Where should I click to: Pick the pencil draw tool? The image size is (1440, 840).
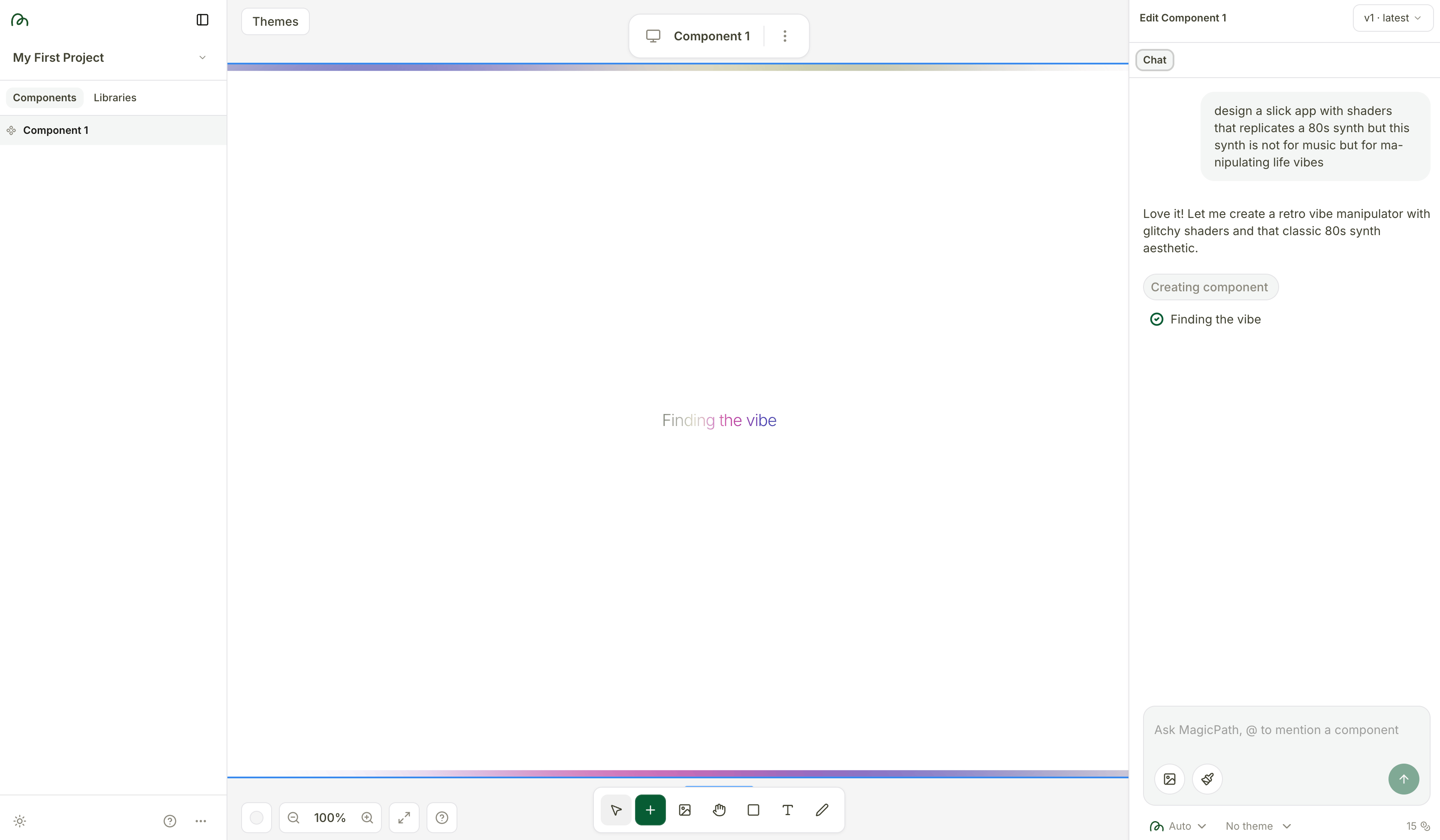pyautogui.click(x=822, y=810)
